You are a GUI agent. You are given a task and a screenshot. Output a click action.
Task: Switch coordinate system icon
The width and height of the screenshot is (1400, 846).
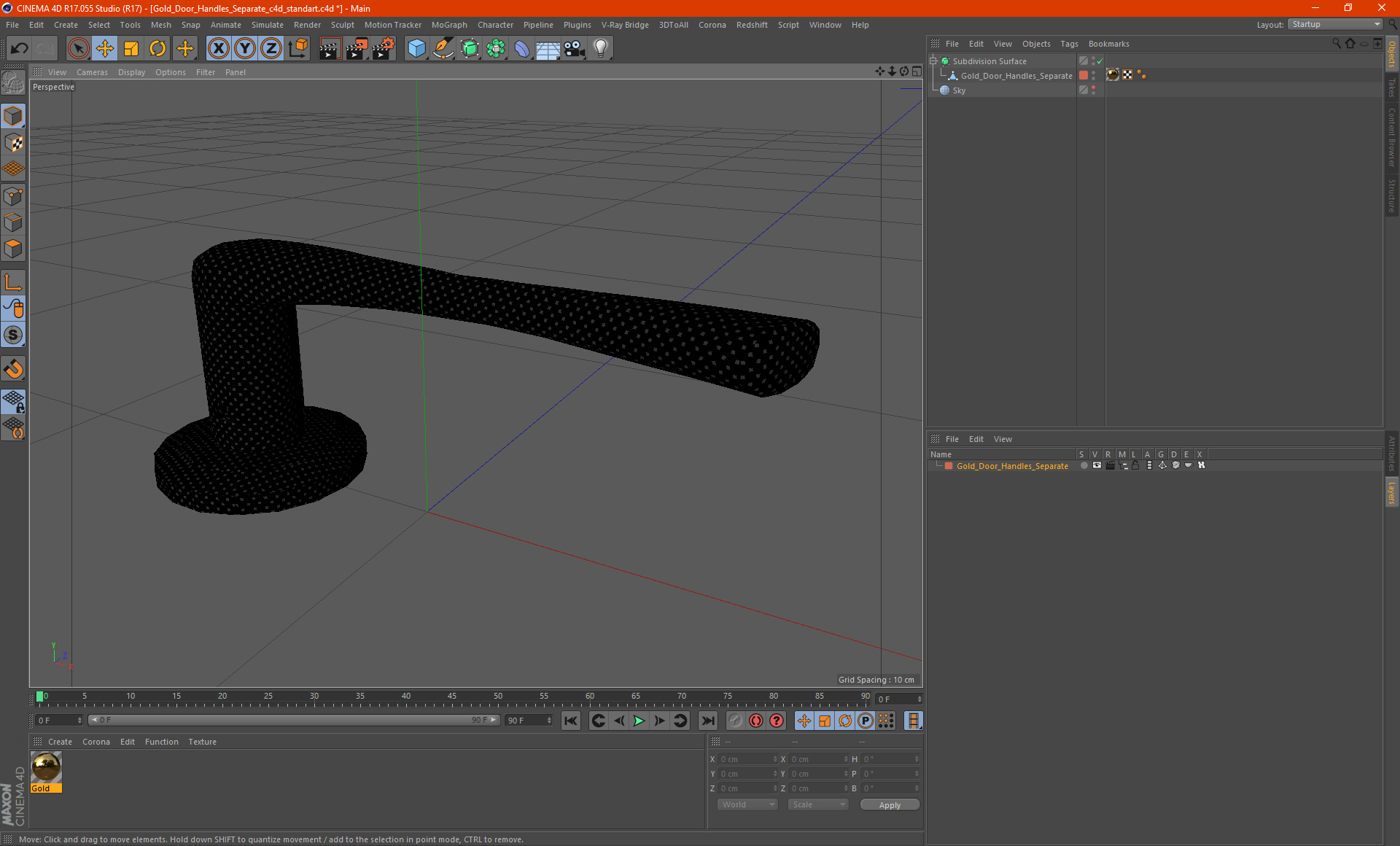click(298, 48)
